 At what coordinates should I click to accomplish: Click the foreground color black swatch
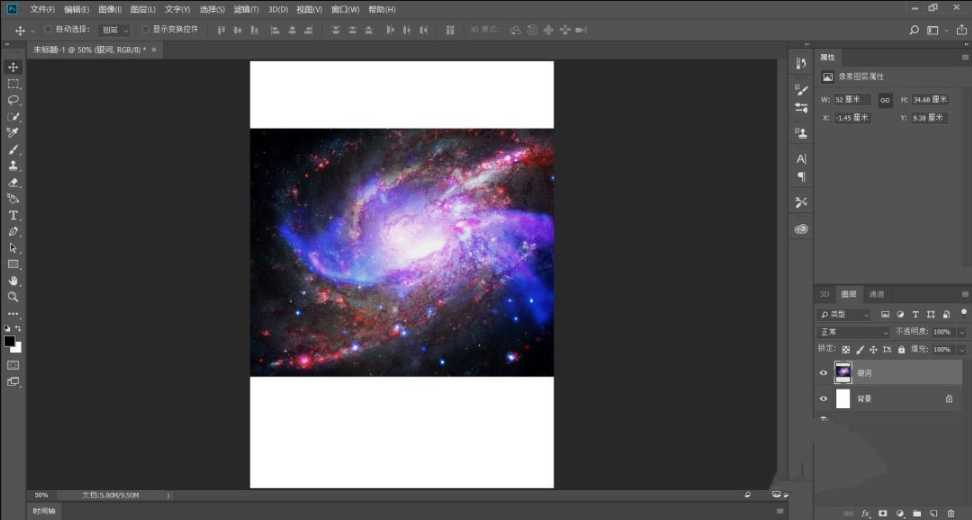pyautogui.click(x=10, y=341)
